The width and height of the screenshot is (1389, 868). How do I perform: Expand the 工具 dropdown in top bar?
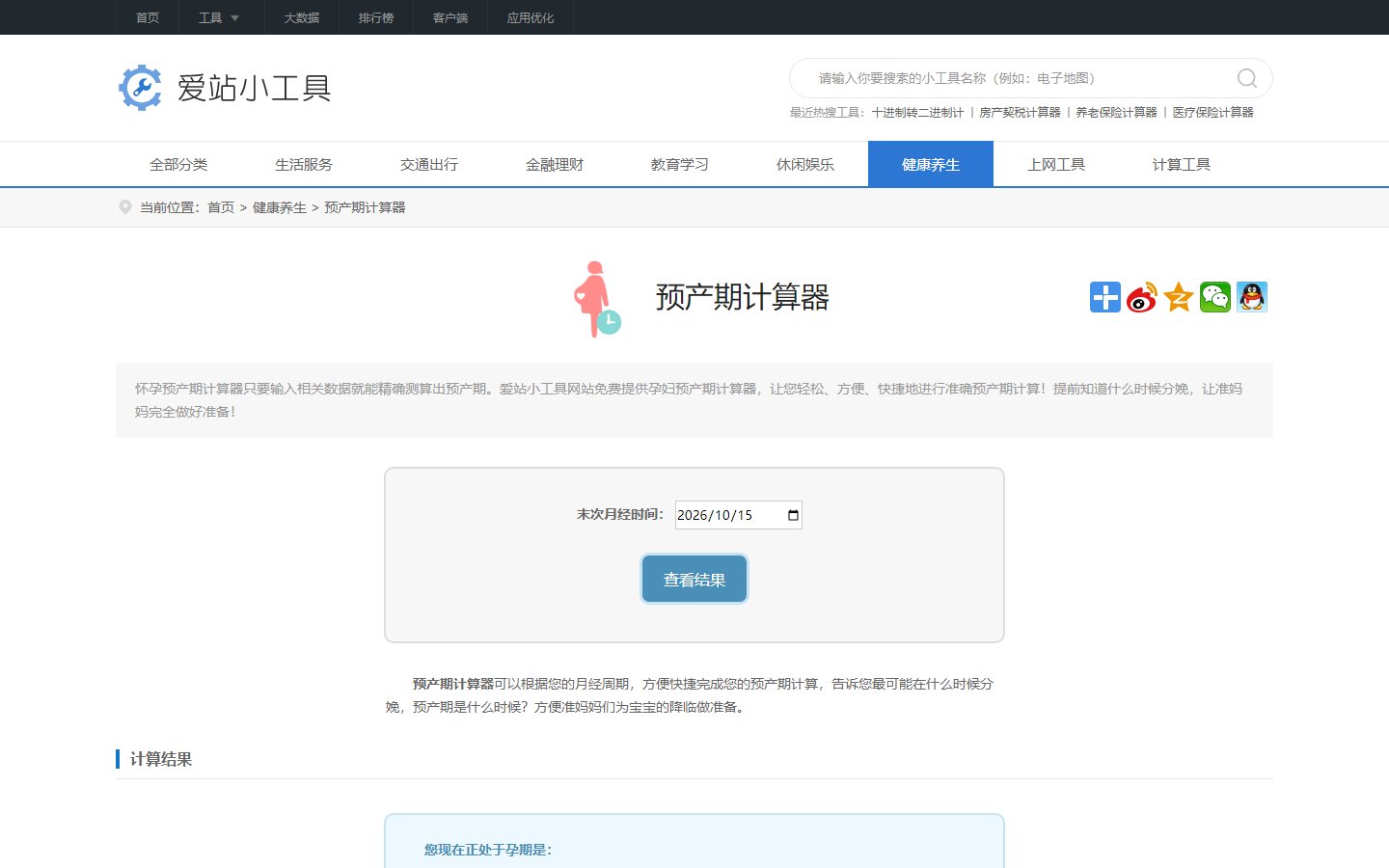point(221,17)
